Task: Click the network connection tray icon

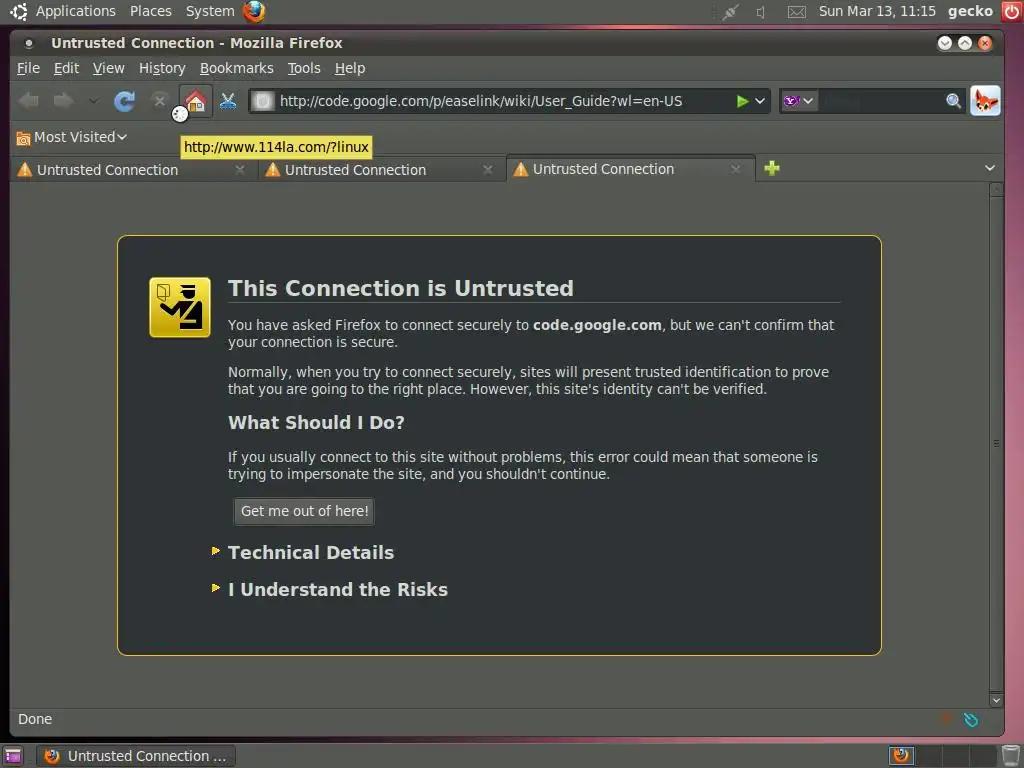Action: pyautogui.click(x=729, y=12)
